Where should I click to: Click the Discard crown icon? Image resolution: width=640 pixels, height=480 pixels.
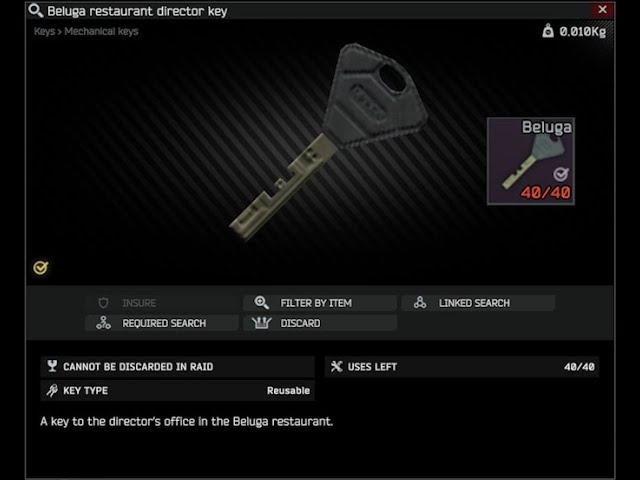(x=261, y=323)
